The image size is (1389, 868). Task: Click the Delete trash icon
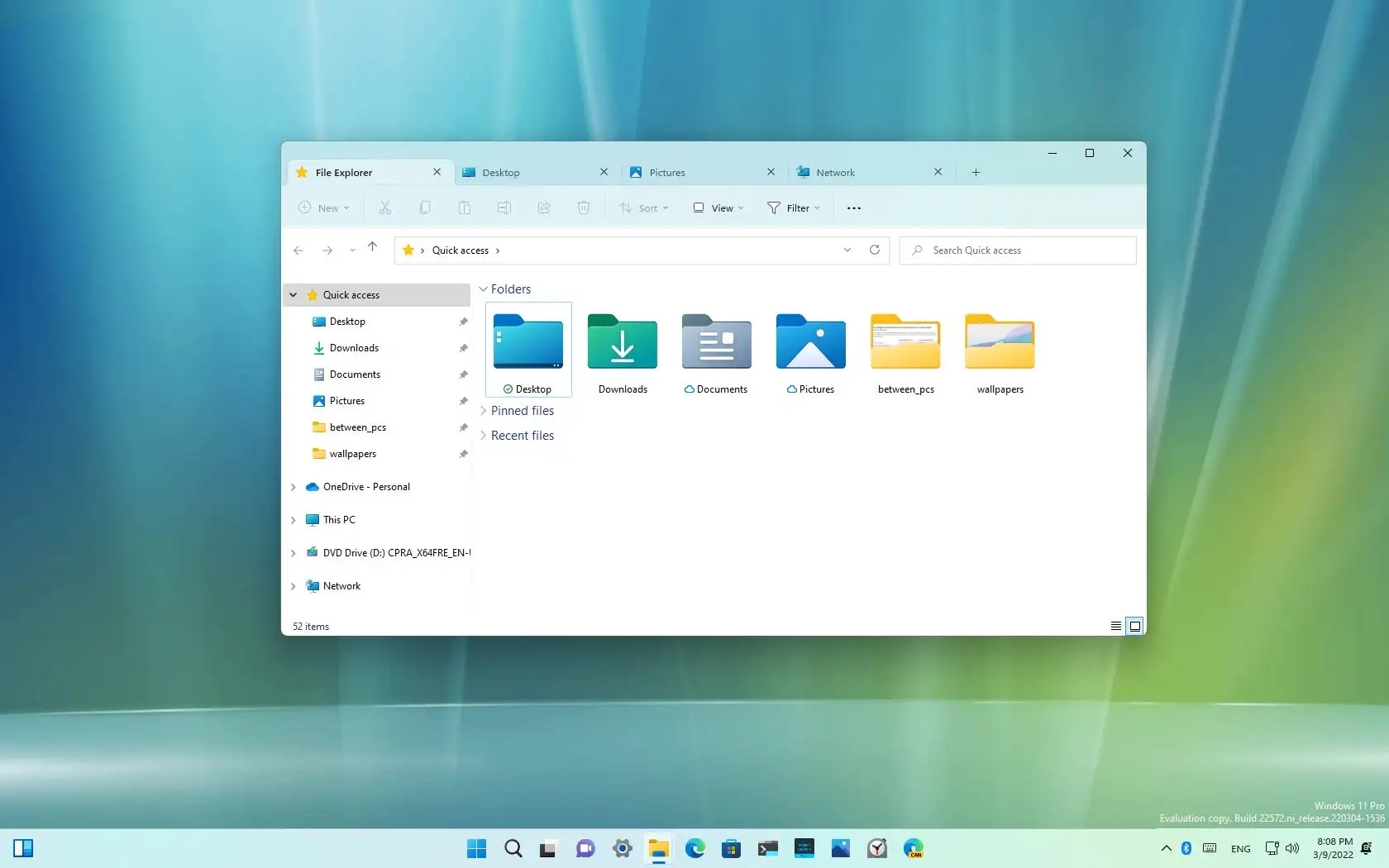pyautogui.click(x=584, y=208)
